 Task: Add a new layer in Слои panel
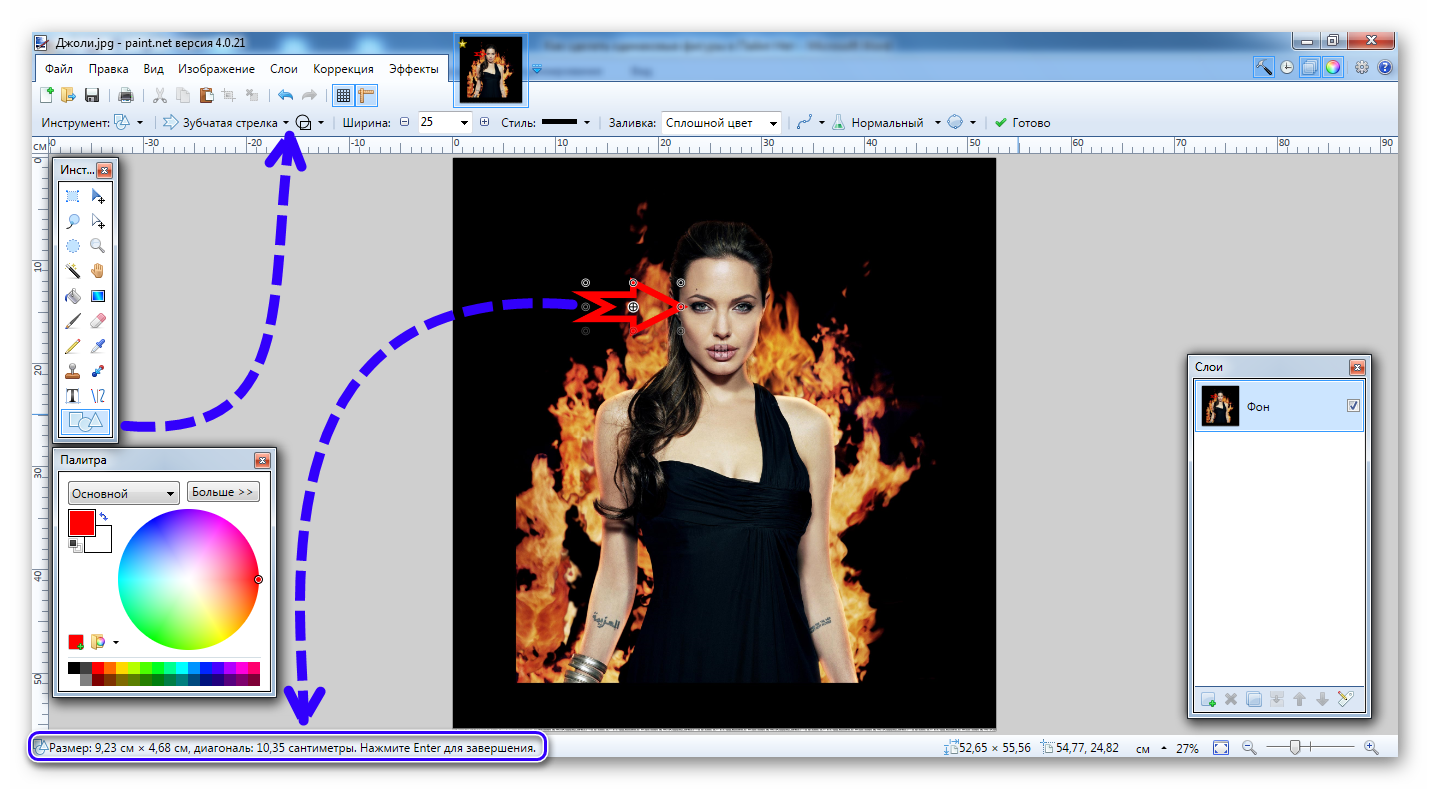pyautogui.click(x=1208, y=700)
